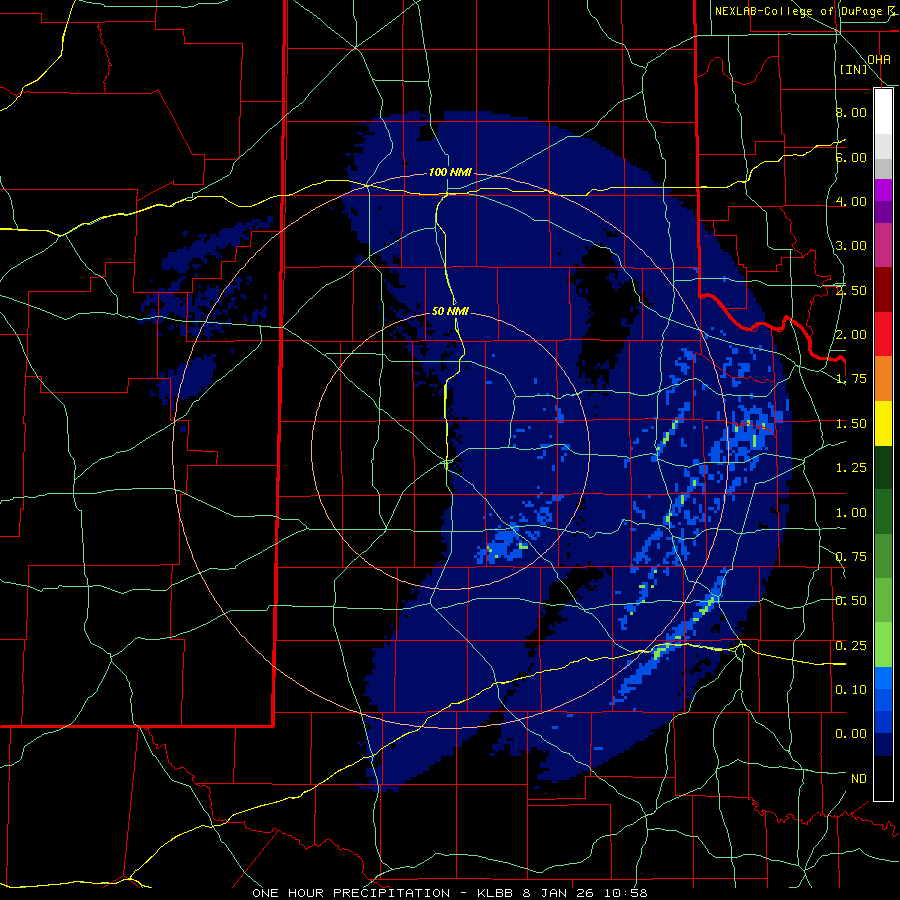The image size is (900, 900).
Task: Select the light blue swatch above 0.10
Action: tap(883, 678)
